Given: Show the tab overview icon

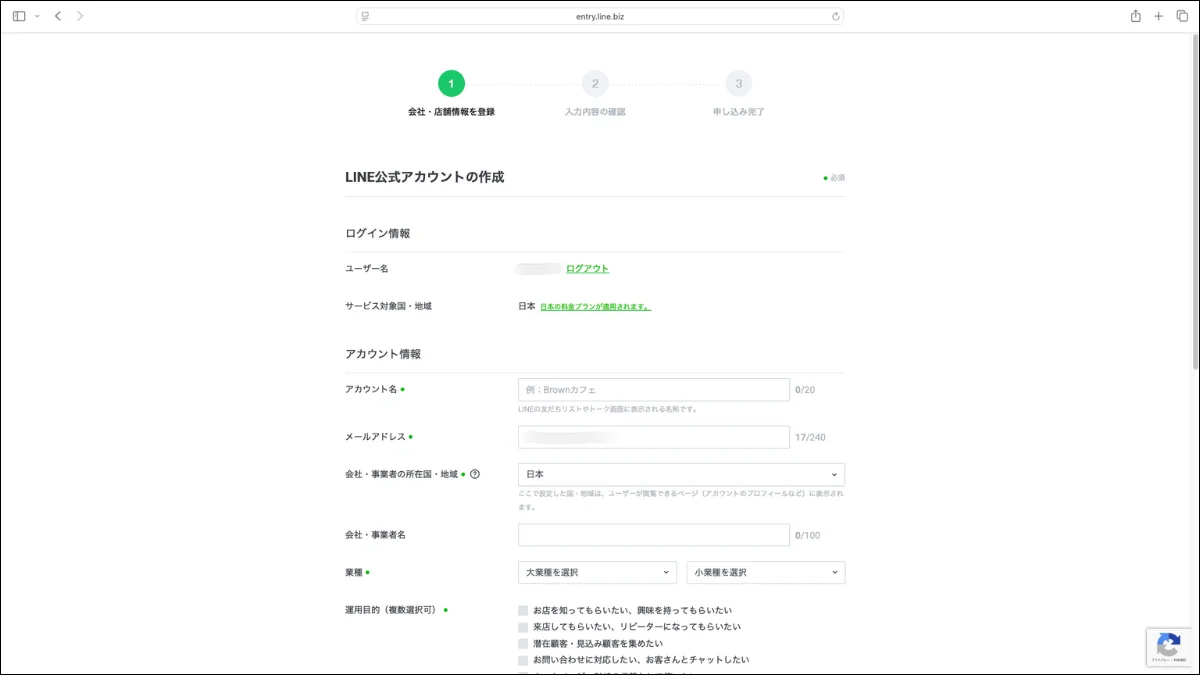Looking at the screenshot, I should point(1182,16).
